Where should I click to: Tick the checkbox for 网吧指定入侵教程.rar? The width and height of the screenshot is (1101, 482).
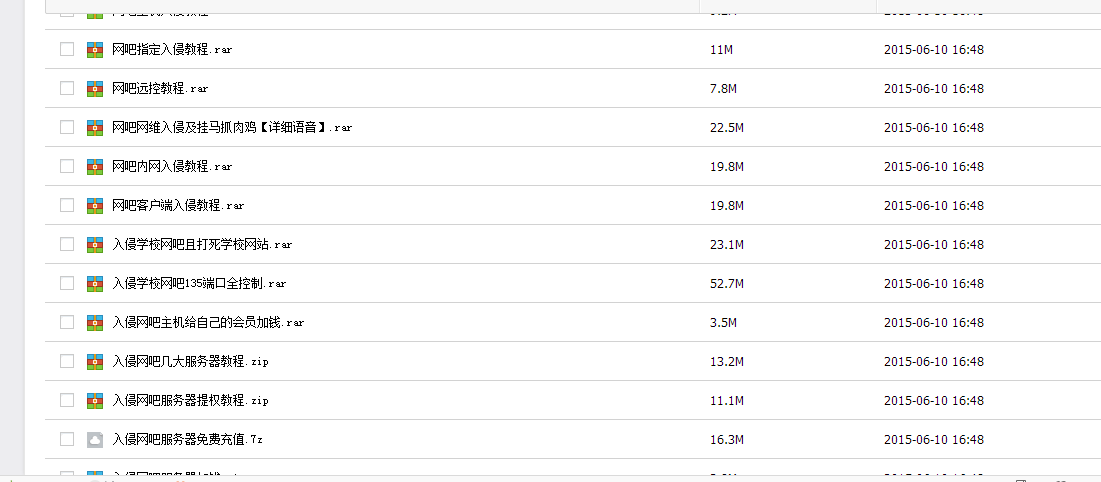[x=67, y=49]
